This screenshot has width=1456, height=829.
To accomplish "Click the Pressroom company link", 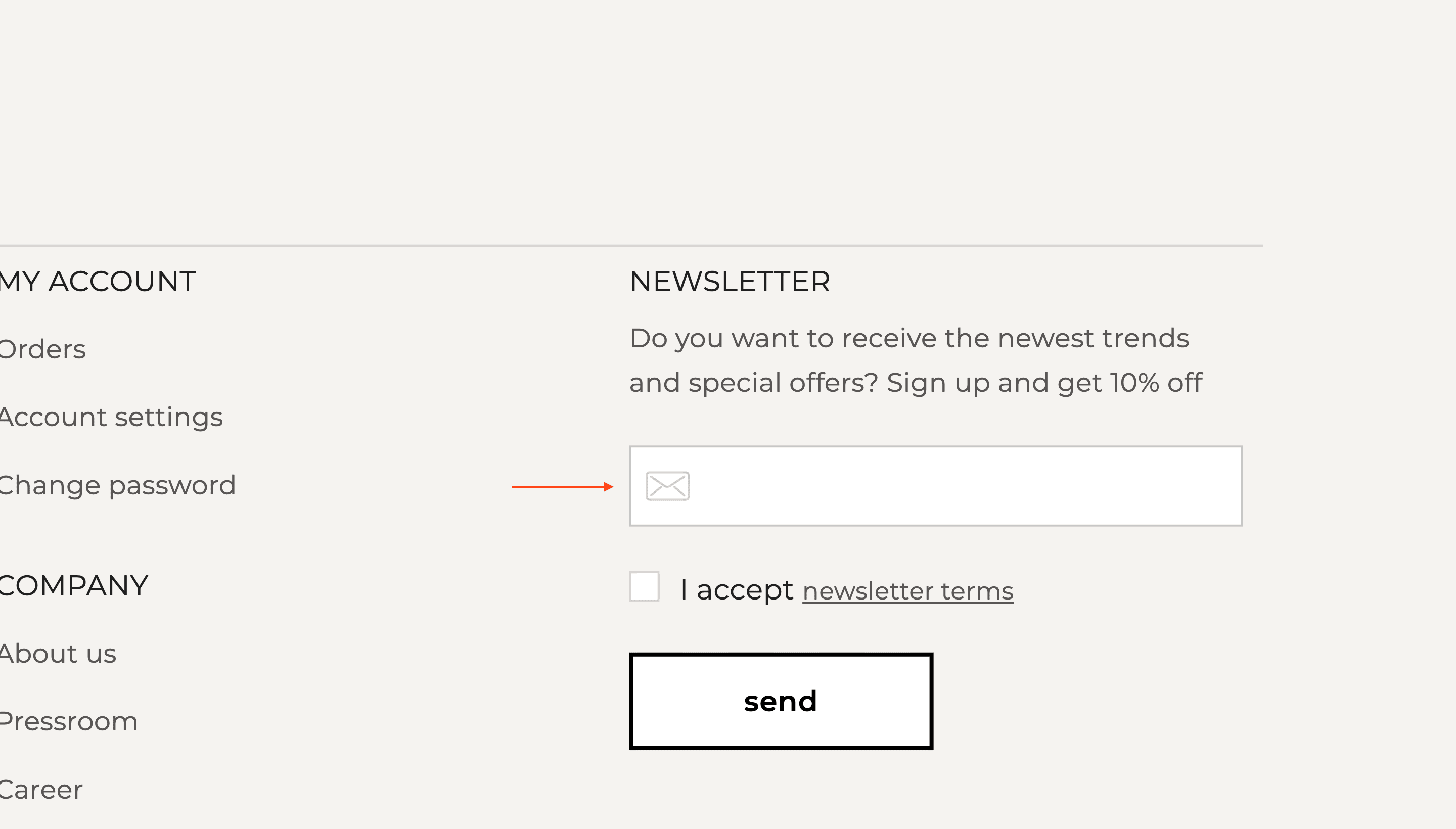I will pos(69,720).
